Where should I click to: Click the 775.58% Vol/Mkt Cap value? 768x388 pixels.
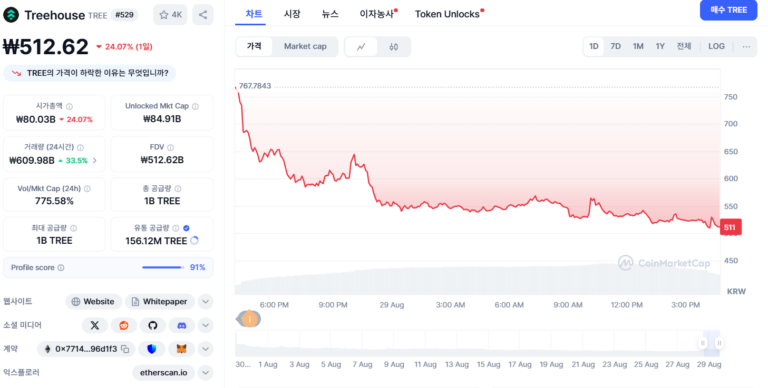point(54,201)
